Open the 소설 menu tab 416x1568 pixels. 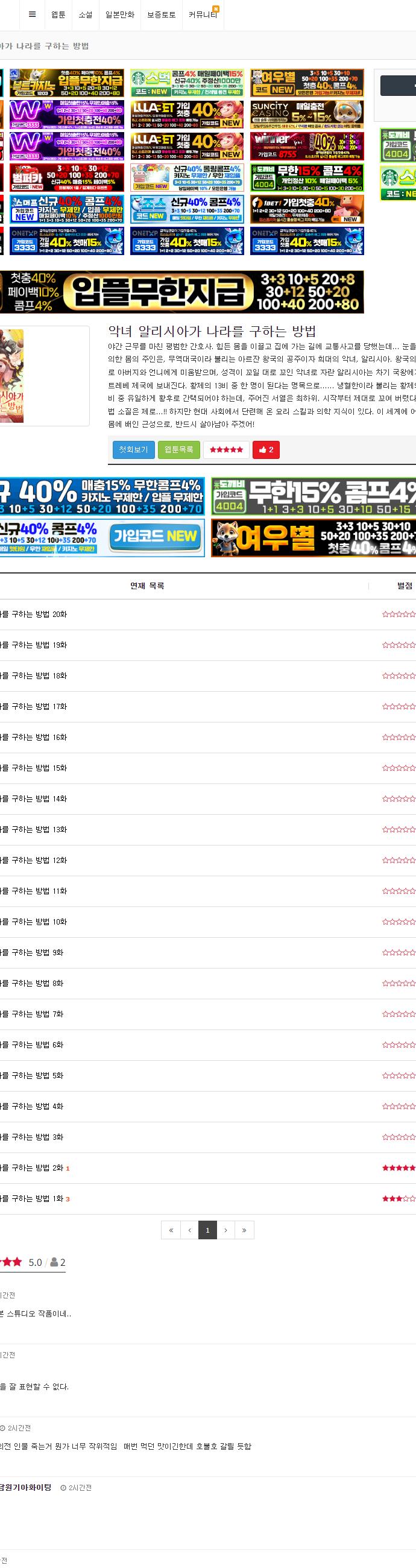pos(86,14)
